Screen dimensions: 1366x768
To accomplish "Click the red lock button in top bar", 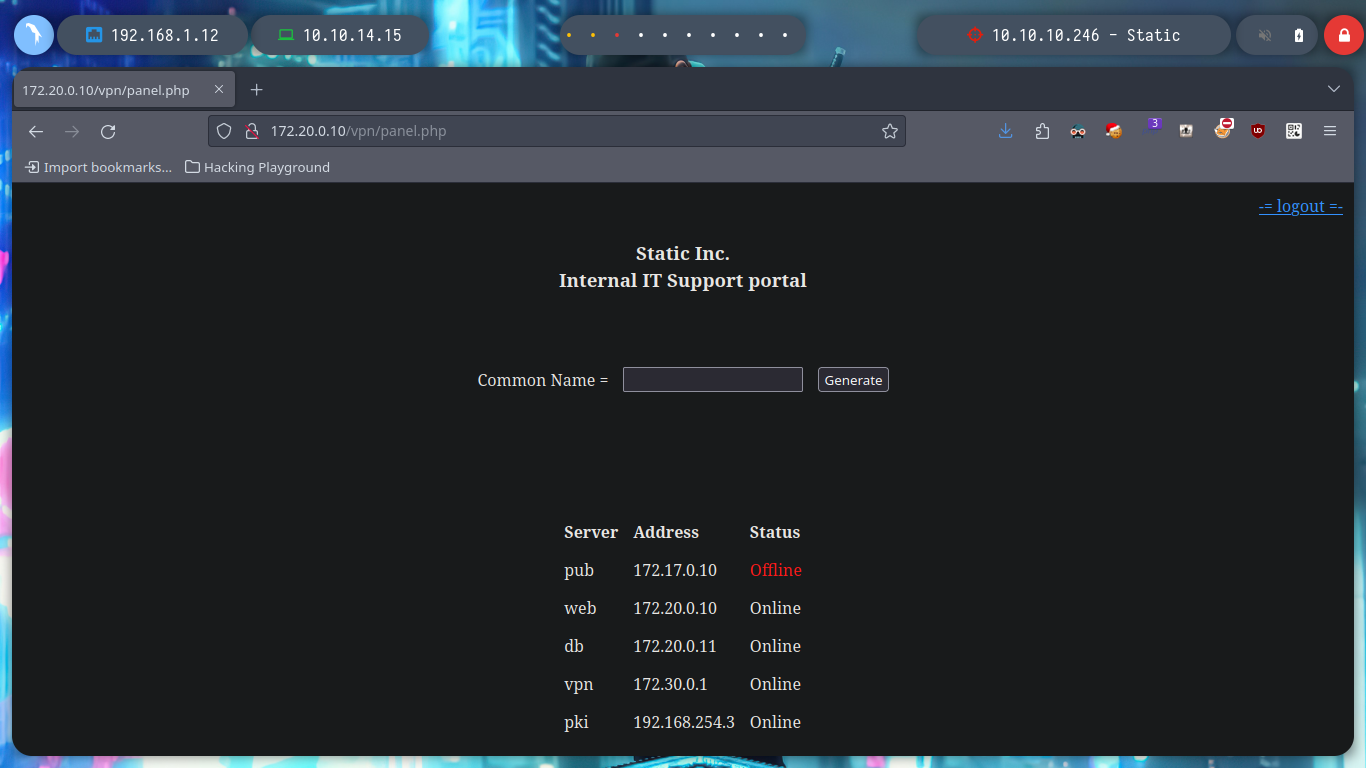I will click(1344, 35).
